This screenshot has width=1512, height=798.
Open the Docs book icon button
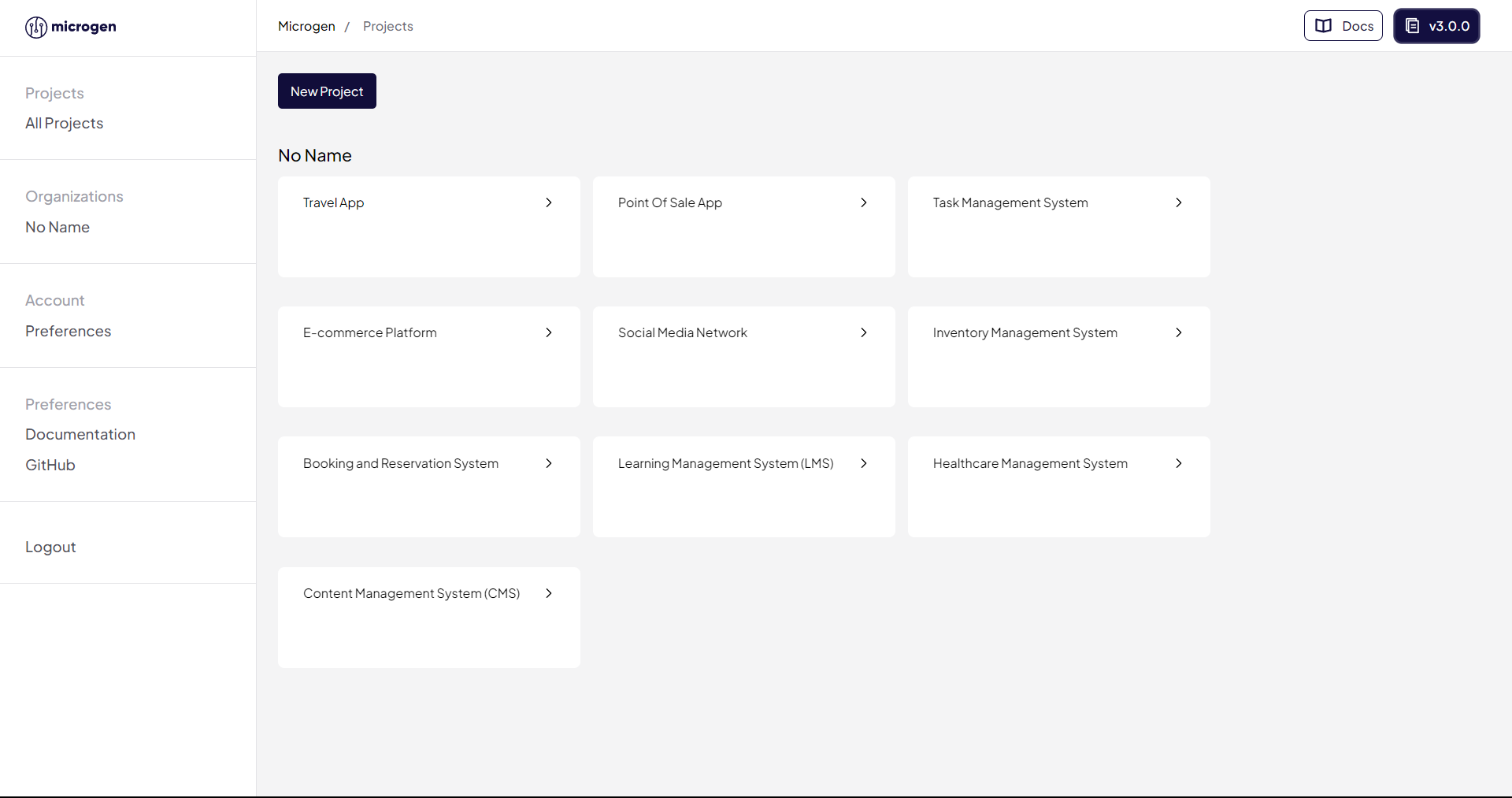click(1343, 26)
